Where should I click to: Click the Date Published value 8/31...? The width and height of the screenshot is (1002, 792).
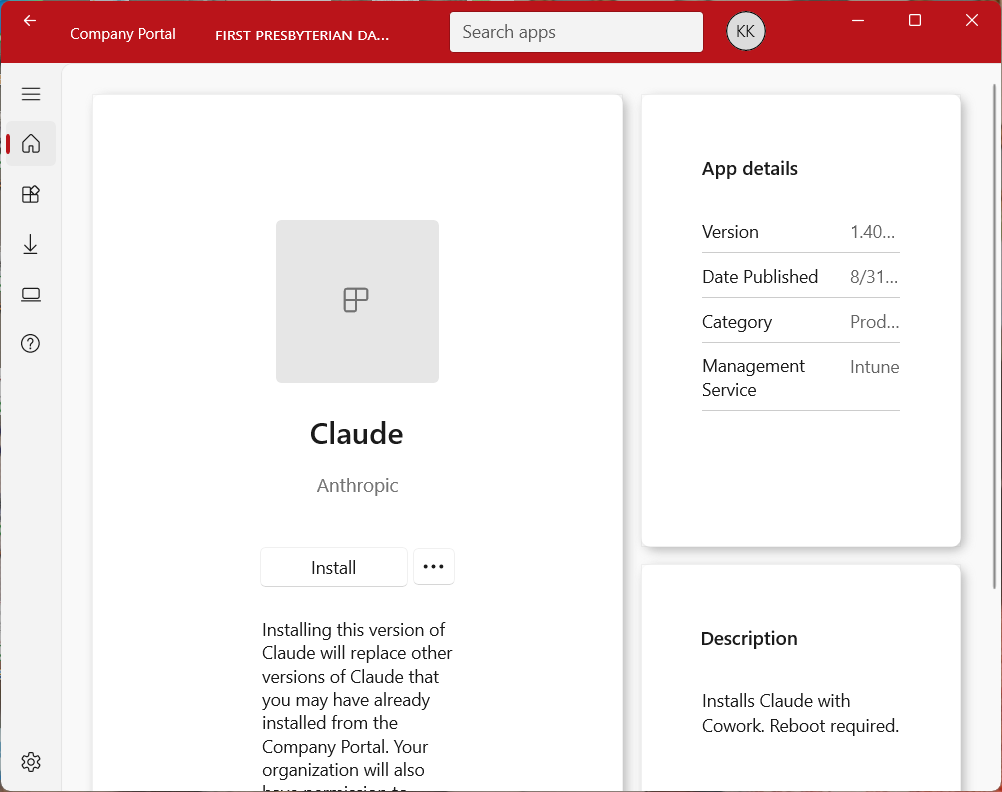tap(874, 277)
